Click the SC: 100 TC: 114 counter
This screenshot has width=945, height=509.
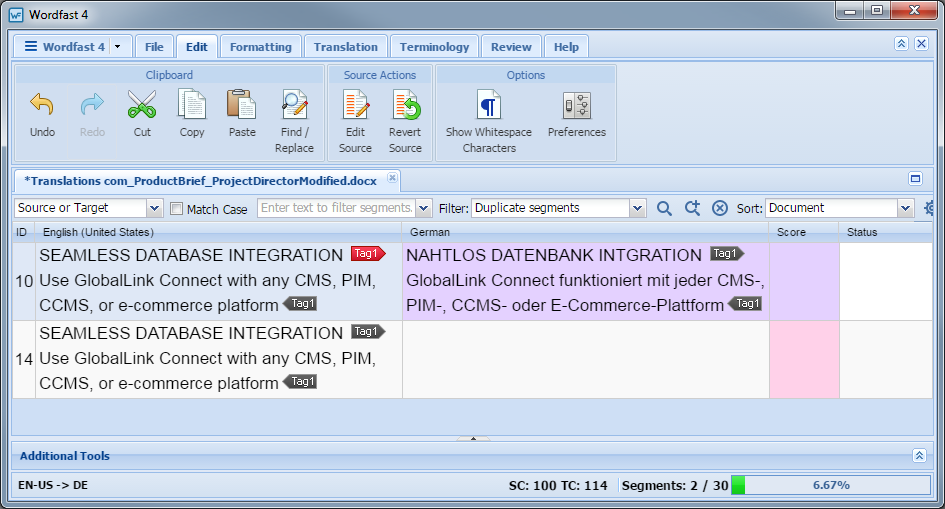click(558, 486)
